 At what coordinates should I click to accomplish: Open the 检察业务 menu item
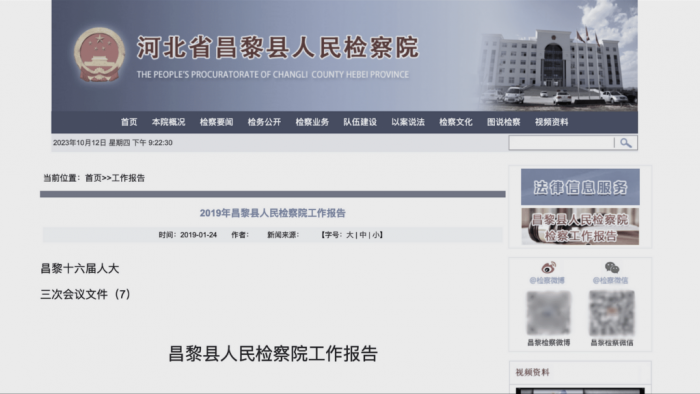(312, 122)
